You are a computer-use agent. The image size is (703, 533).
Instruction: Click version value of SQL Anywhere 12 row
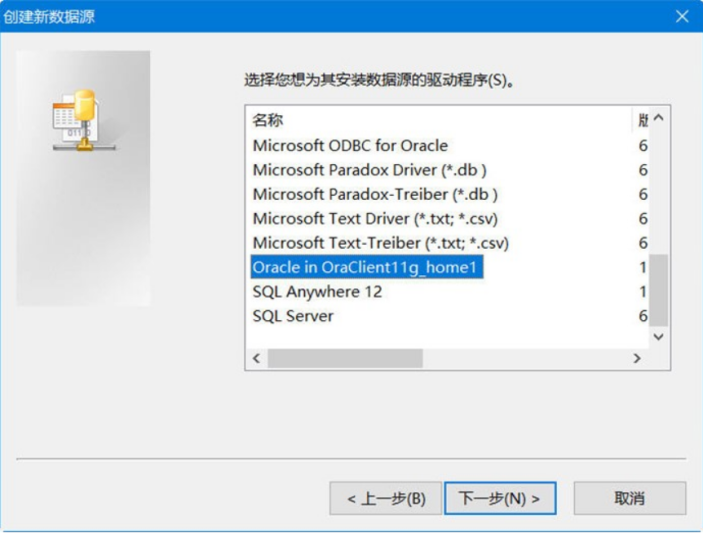click(x=643, y=292)
